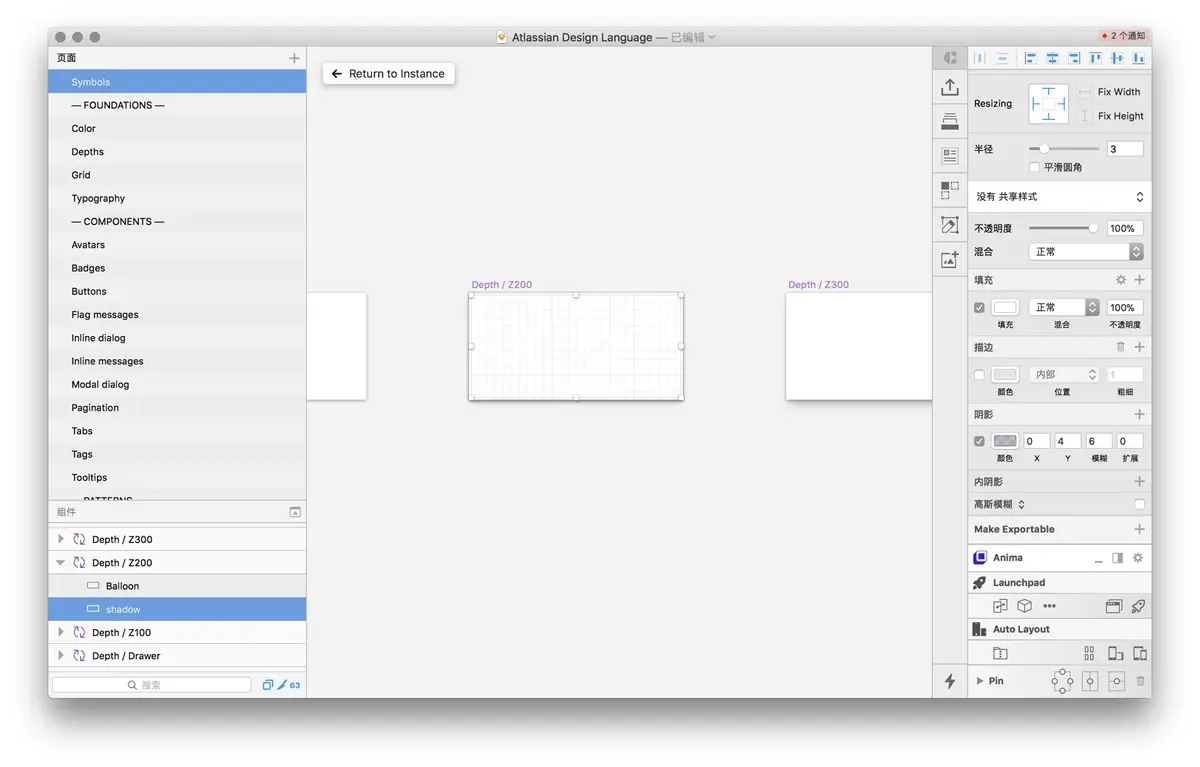Align selection to right edges
Image resolution: width=1200 pixels, height=767 pixels.
pyautogui.click(x=1074, y=59)
